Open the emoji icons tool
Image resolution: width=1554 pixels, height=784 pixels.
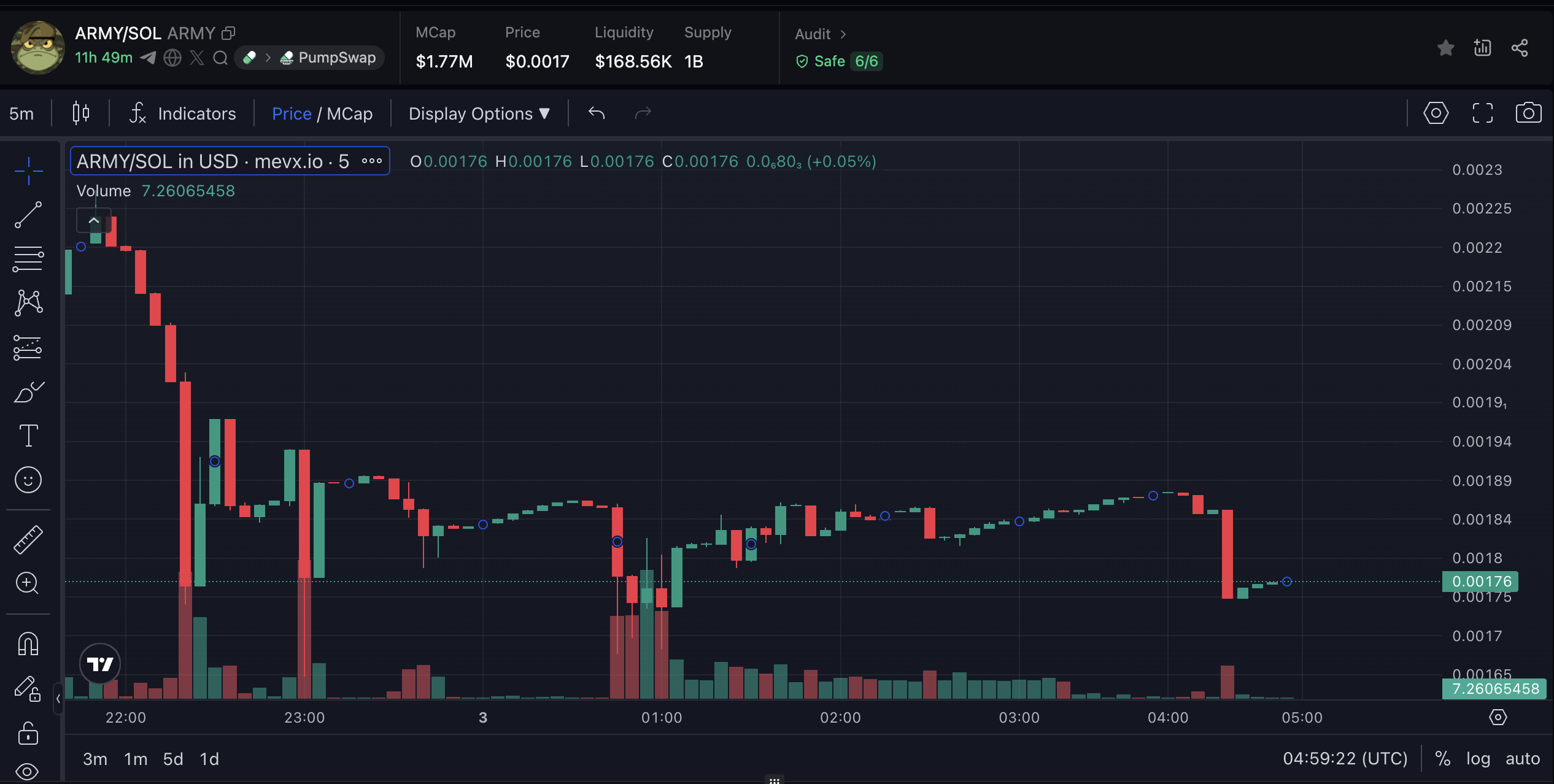(x=28, y=480)
